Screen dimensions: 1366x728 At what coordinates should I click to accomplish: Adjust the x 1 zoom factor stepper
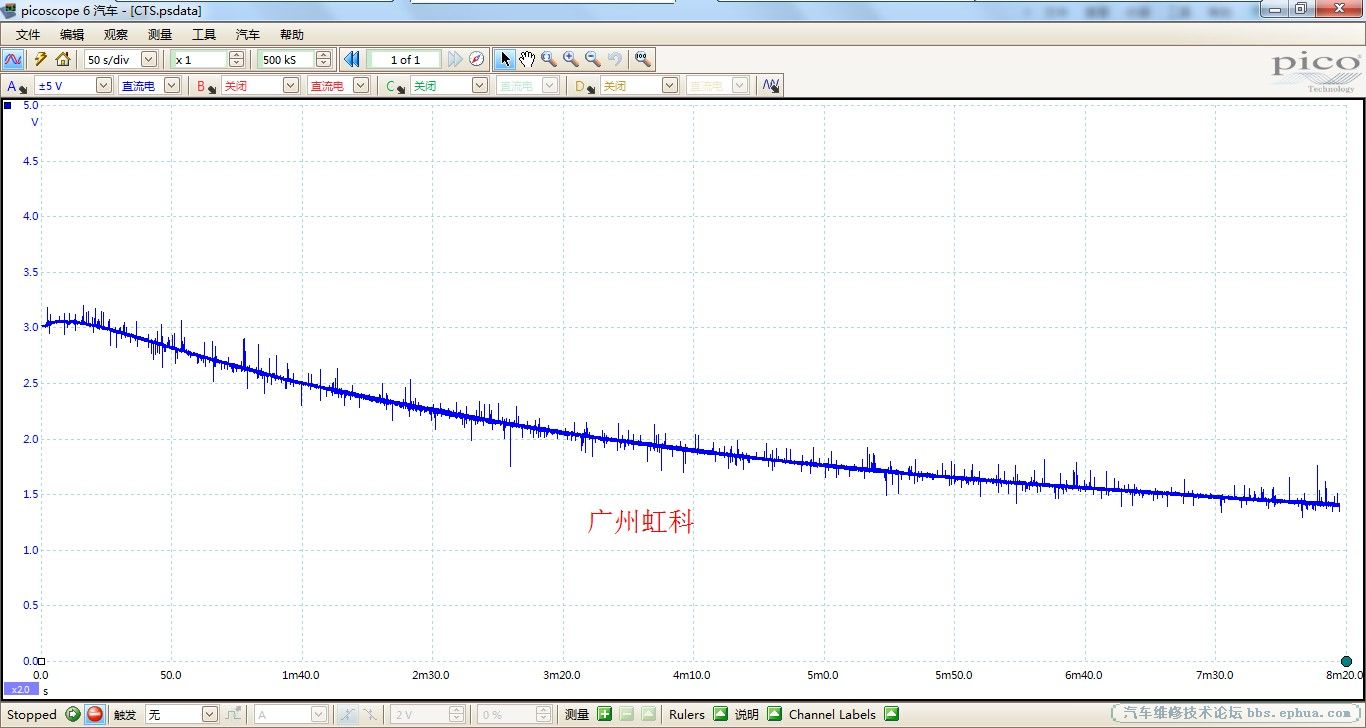point(236,59)
